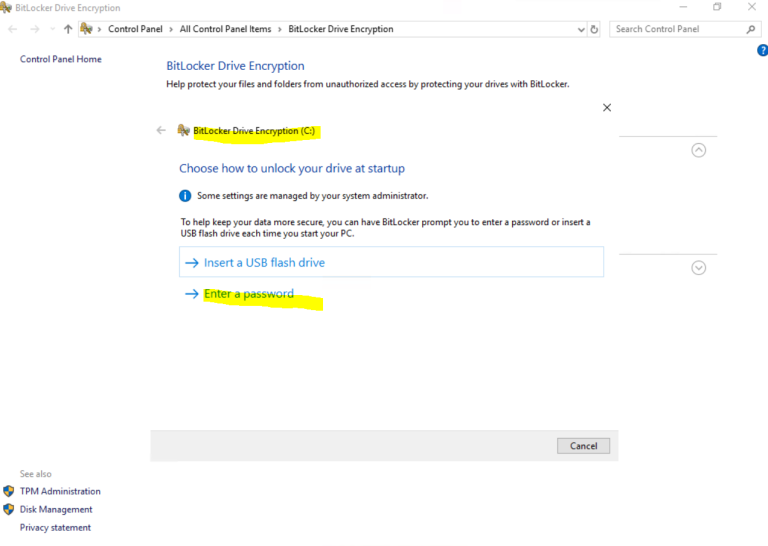Open Control Panel Home link
The image size is (768, 546).
point(61,59)
